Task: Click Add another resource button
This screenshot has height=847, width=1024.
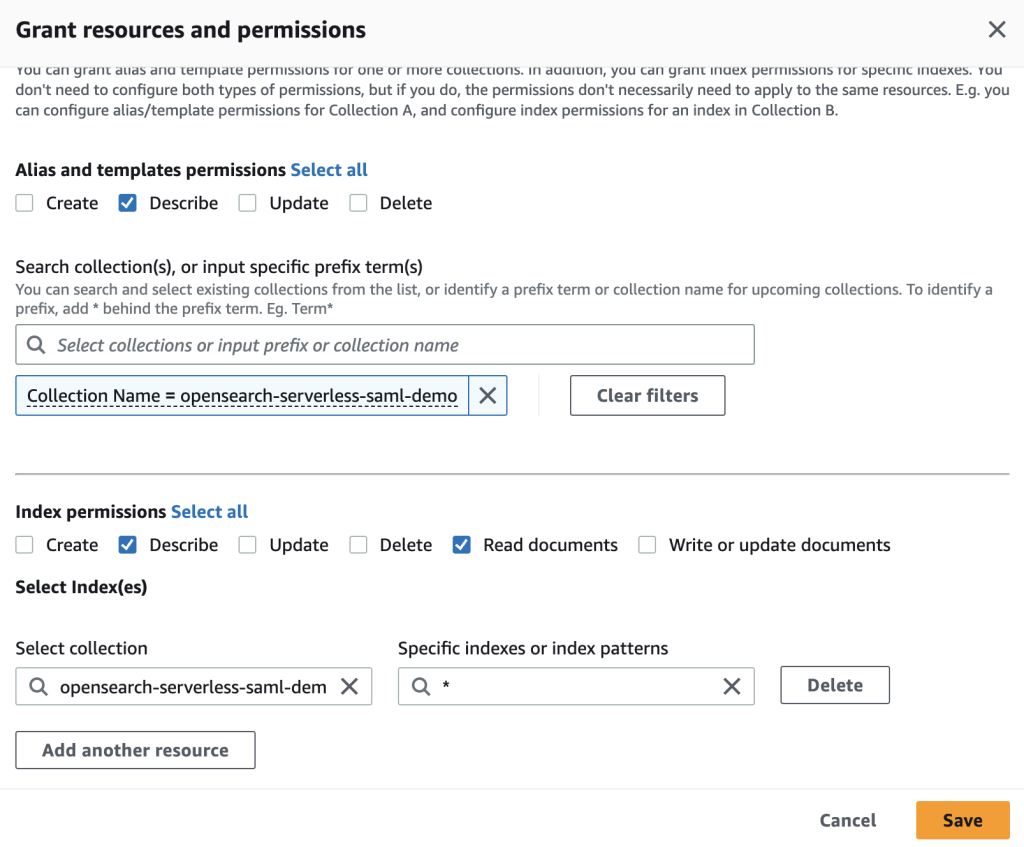Action: [x=135, y=750]
